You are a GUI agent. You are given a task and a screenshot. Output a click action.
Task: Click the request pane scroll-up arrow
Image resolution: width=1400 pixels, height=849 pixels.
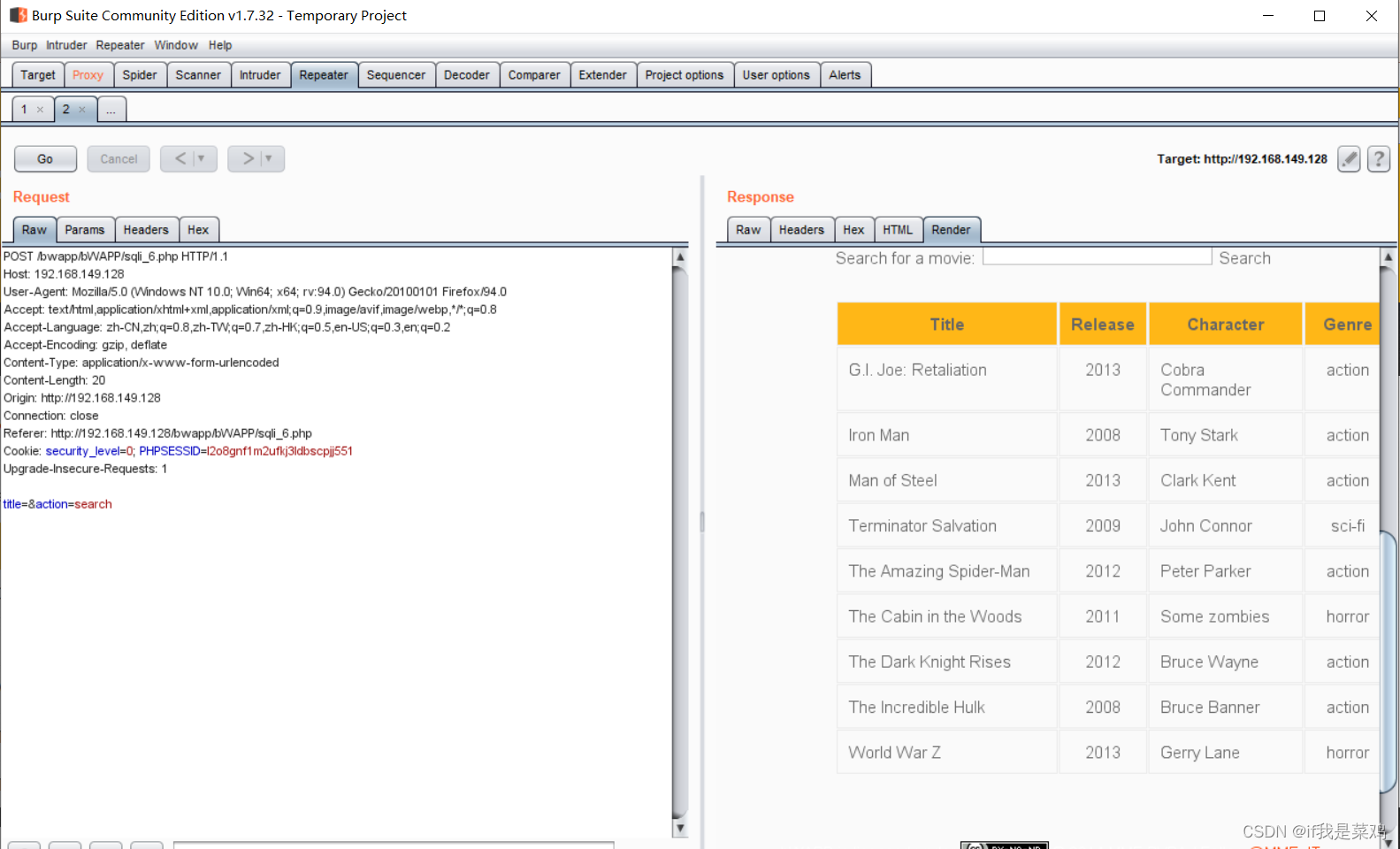[680, 257]
